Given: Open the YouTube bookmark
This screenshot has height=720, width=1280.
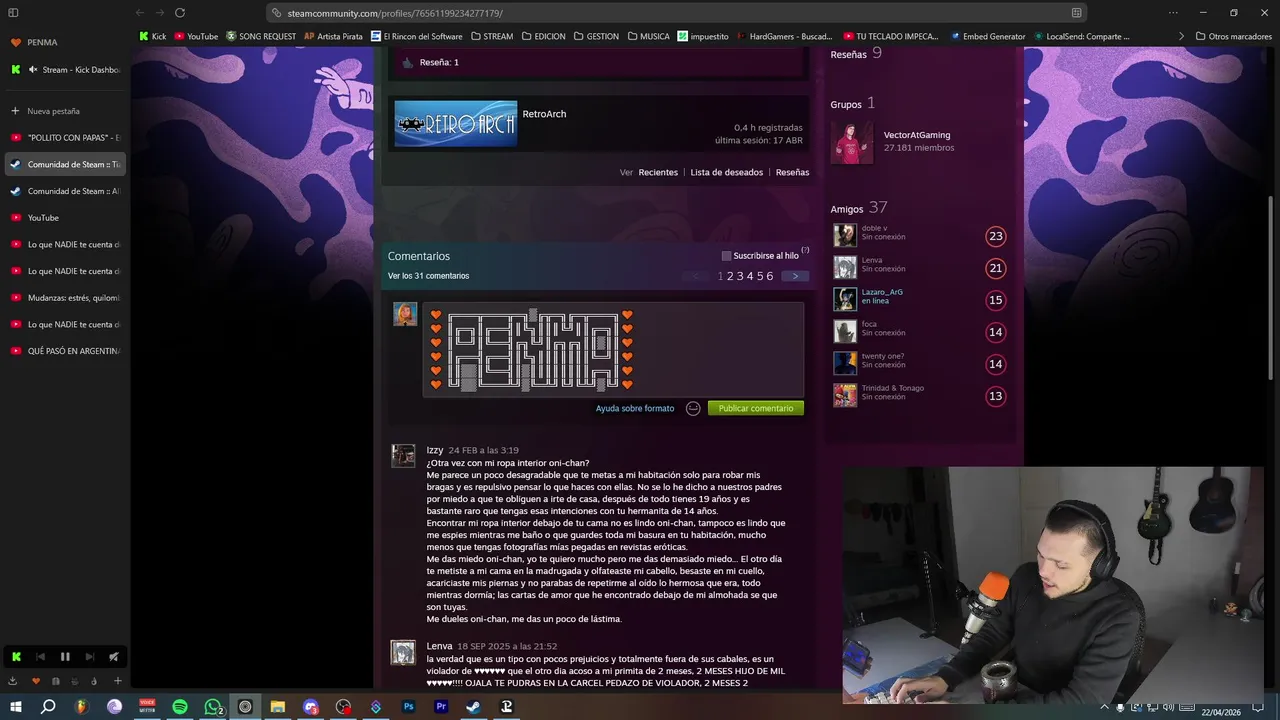Looking at the screenshot, I should (x=196, y=36).
